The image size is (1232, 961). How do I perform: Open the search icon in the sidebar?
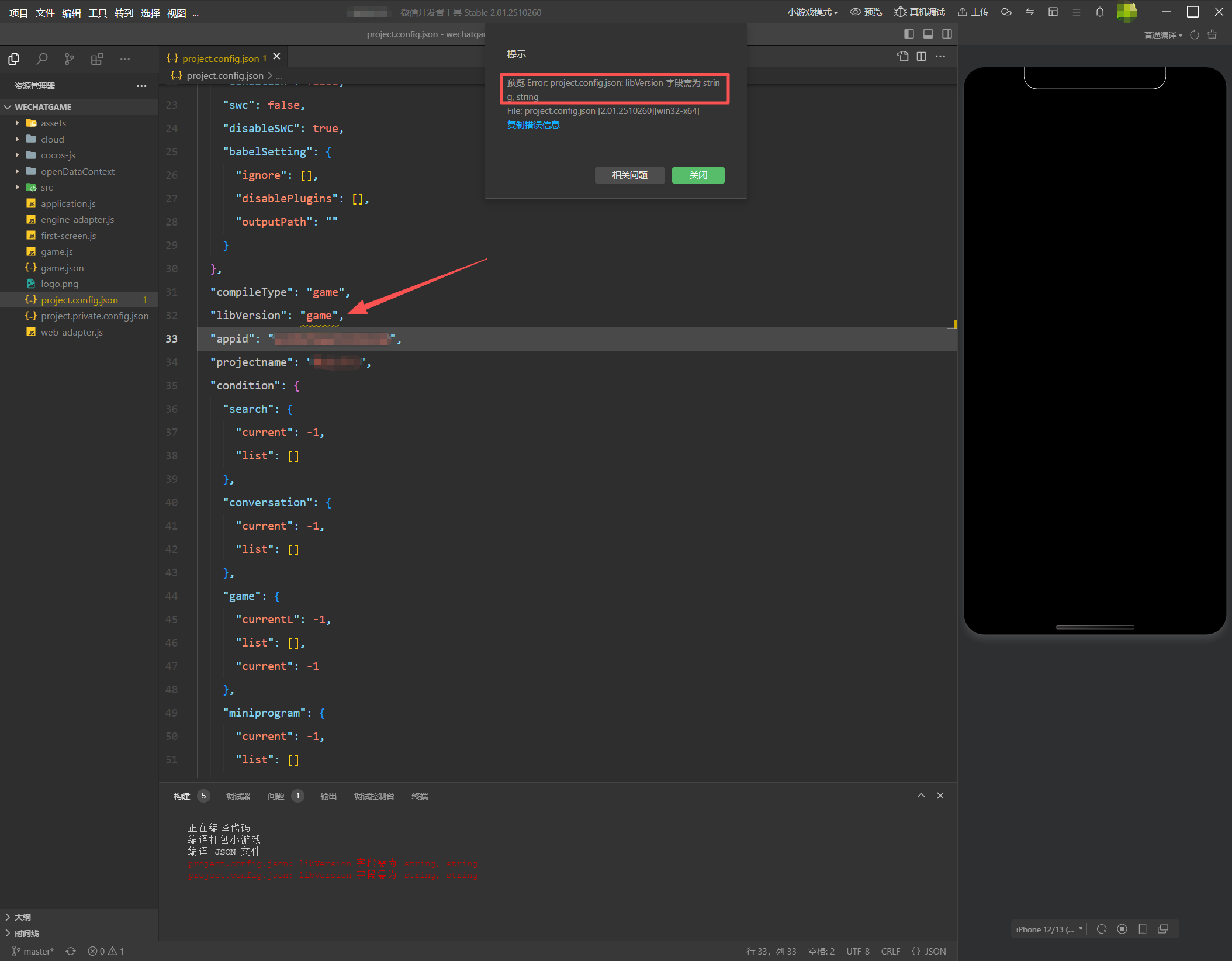tap(41, 59)
